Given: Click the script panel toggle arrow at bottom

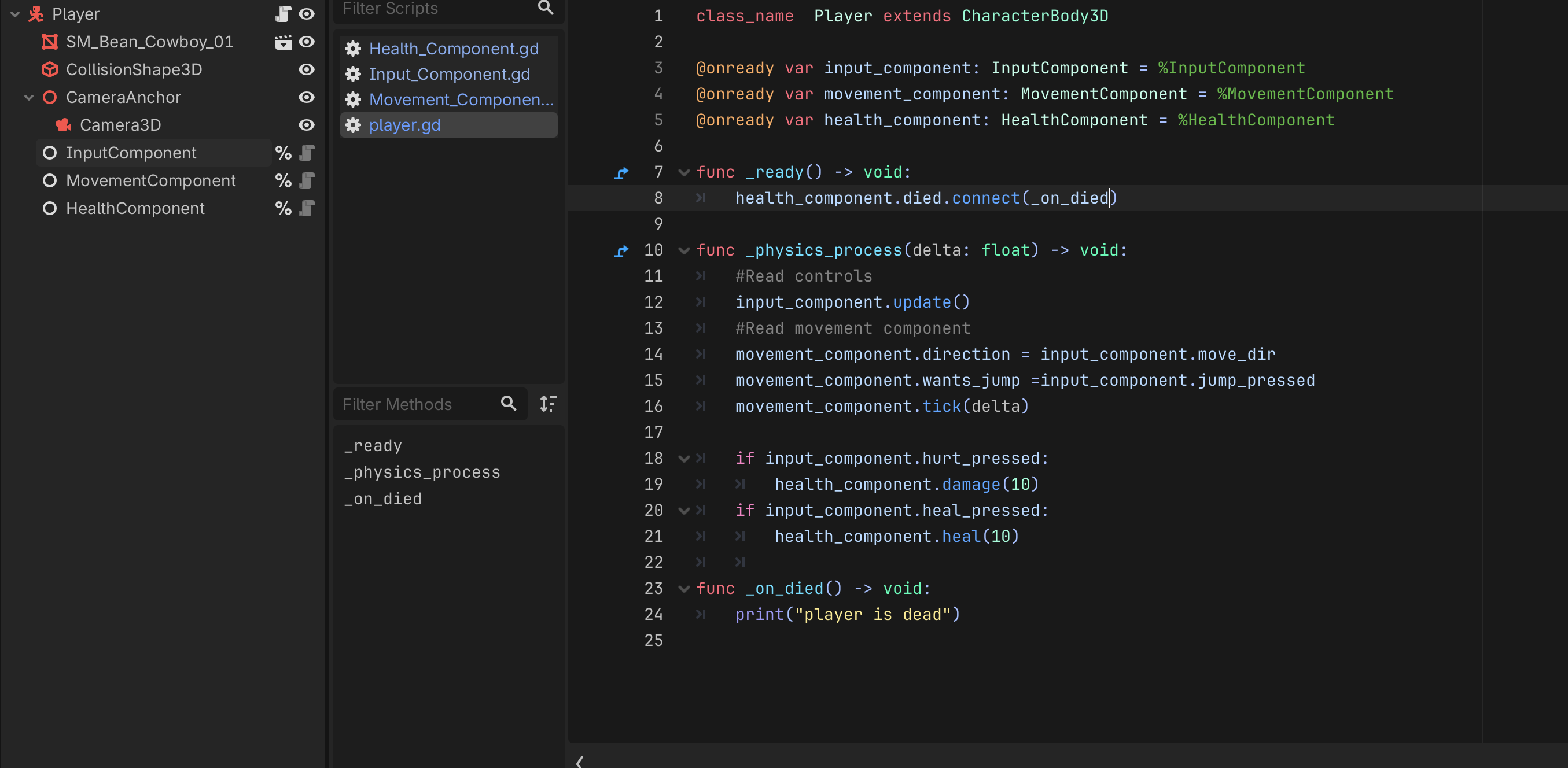Looking at the screenshot, I should pyautogui.click(x=580, y=761).
